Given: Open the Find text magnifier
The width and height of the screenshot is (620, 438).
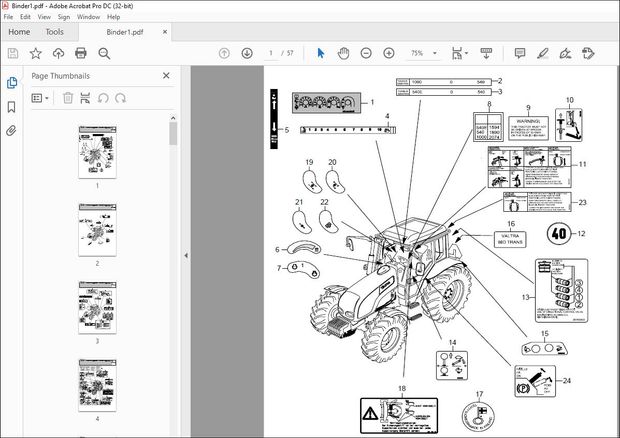Looking at the screenshot, I should click(104, 53).
